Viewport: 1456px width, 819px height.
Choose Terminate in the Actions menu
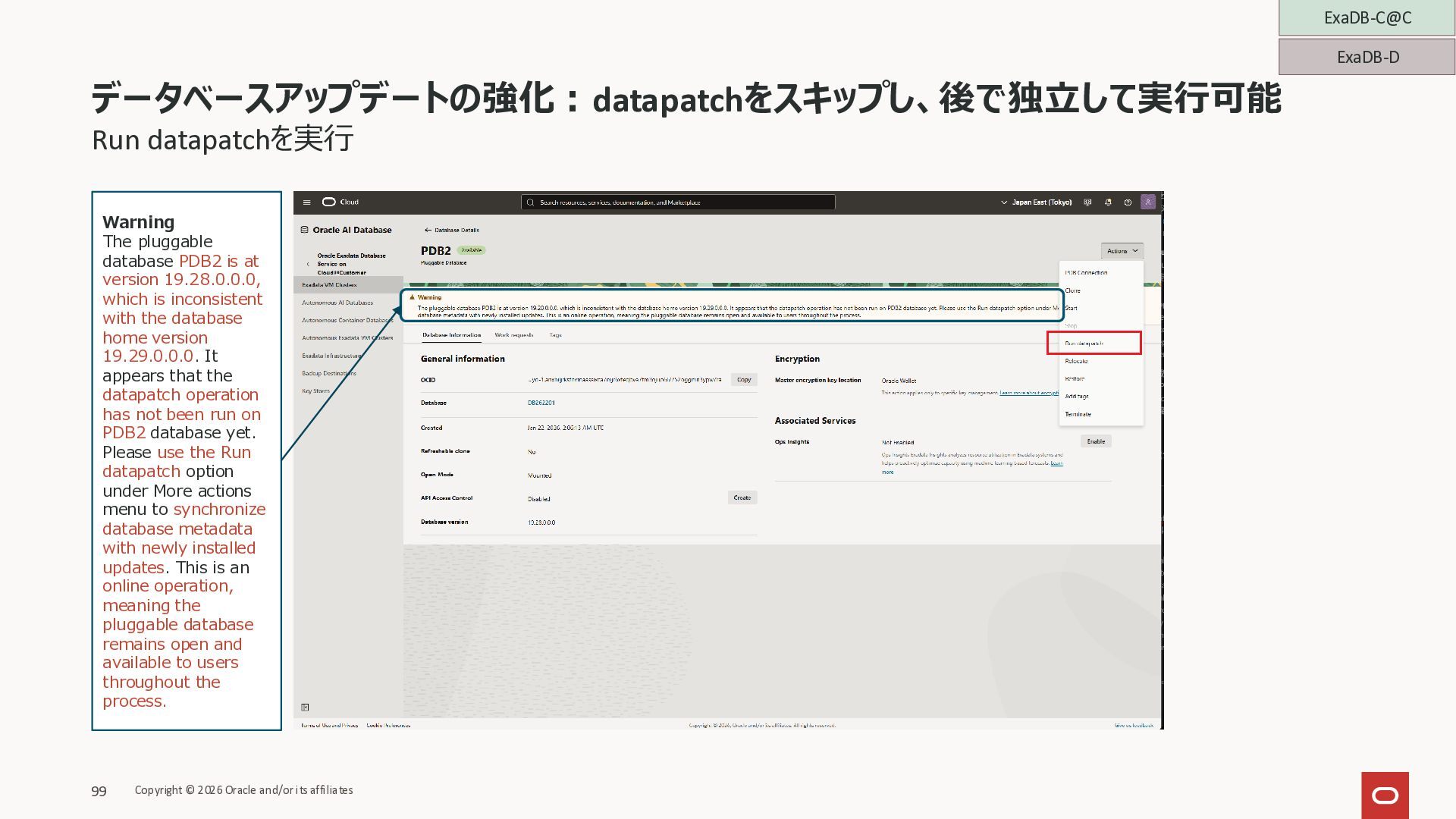coord(1078,414)
